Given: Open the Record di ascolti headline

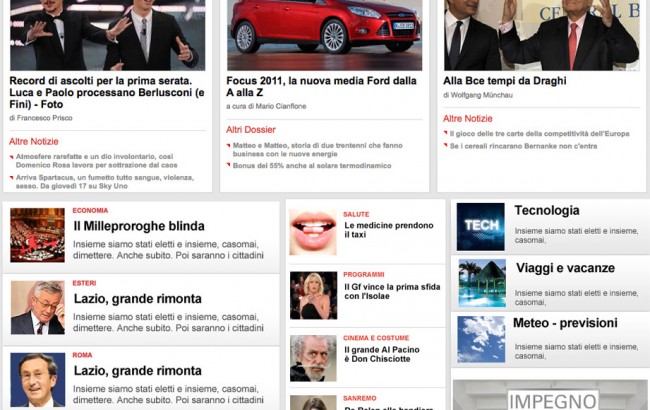Looking at the screenshot, I should (107, 92).
